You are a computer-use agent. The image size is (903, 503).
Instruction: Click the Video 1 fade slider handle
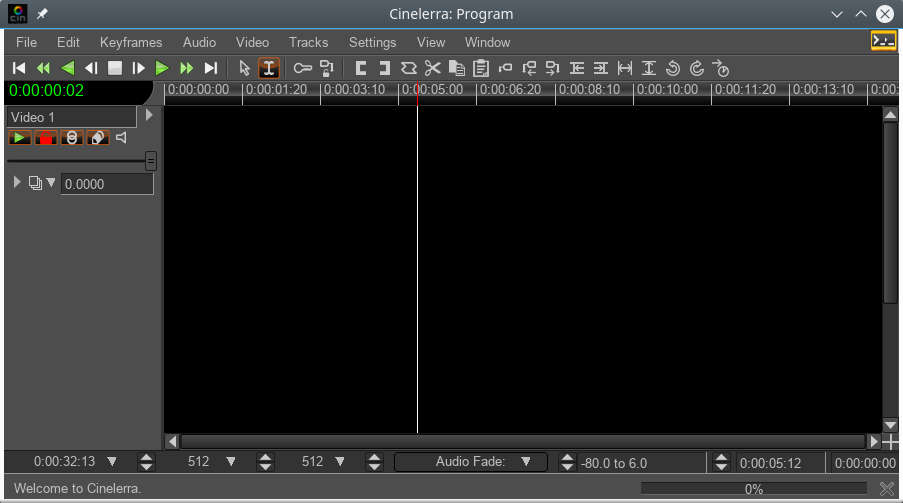(150, 161)
